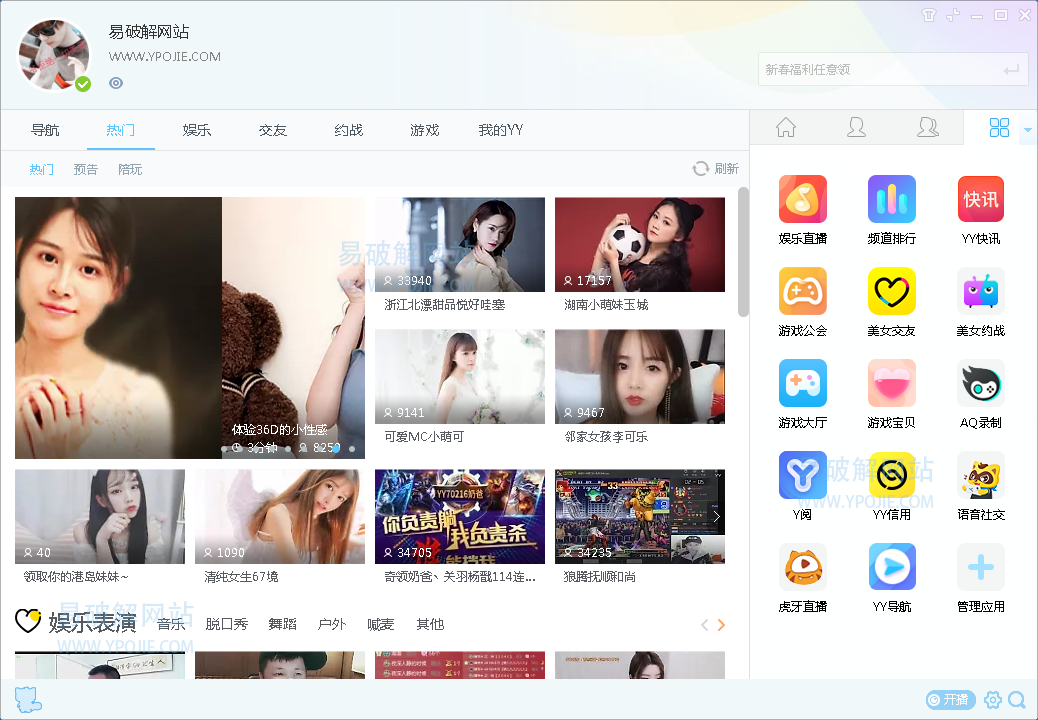Click the search magnifier icon at bottom
This screenshot has width=1038, height=720.
point(1017,699)
